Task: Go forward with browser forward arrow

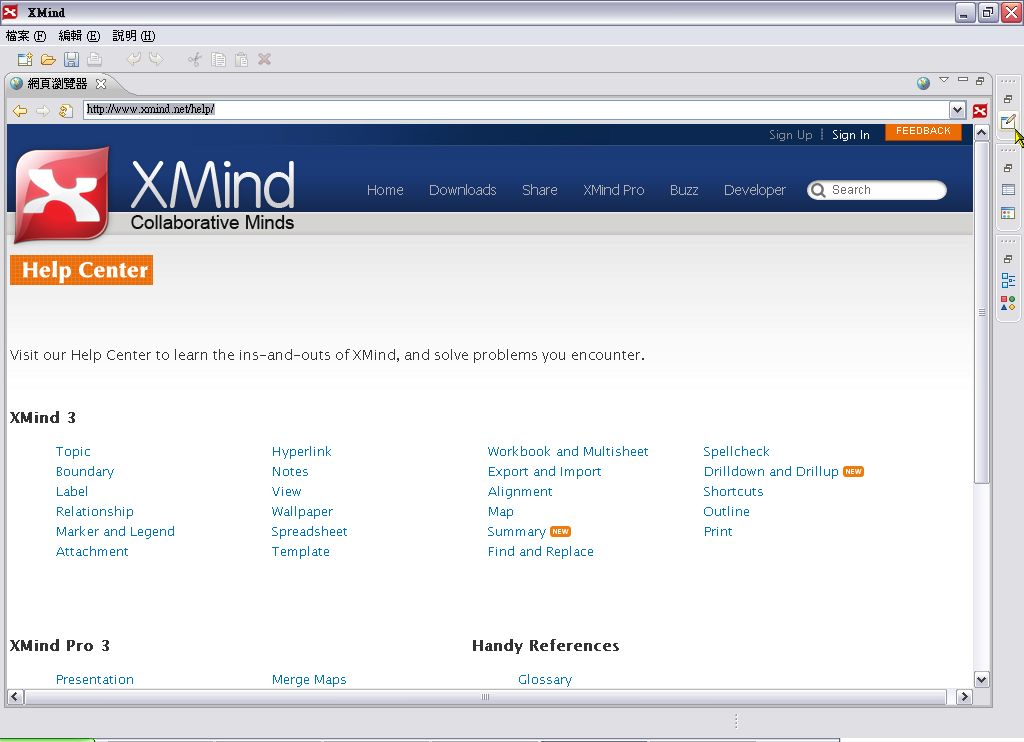Action: point(42,110)
